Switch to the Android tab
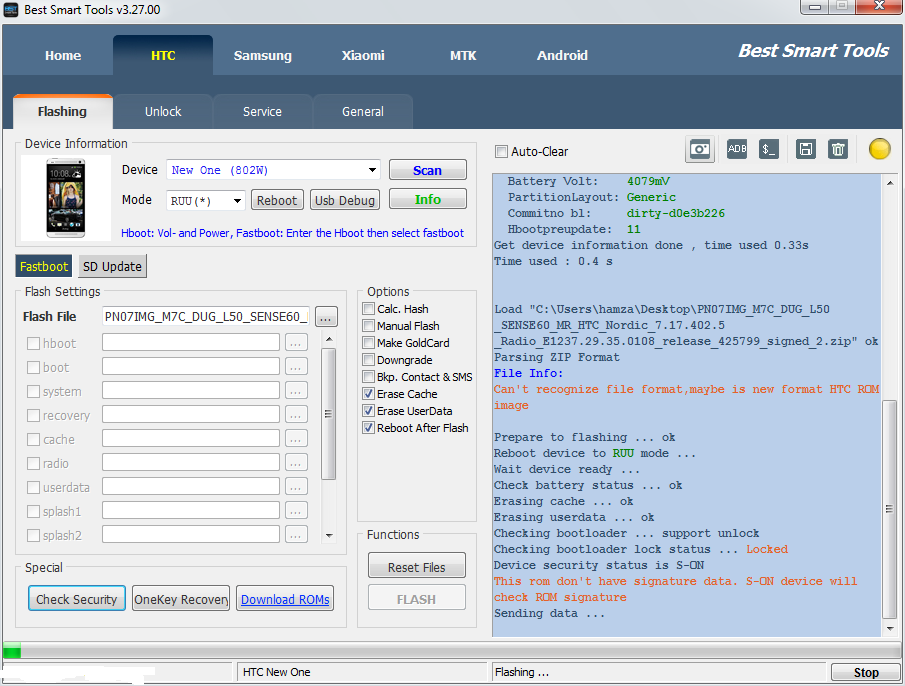Image resolution: width=905 pixels, height=686 pixels. coord(562,55)
